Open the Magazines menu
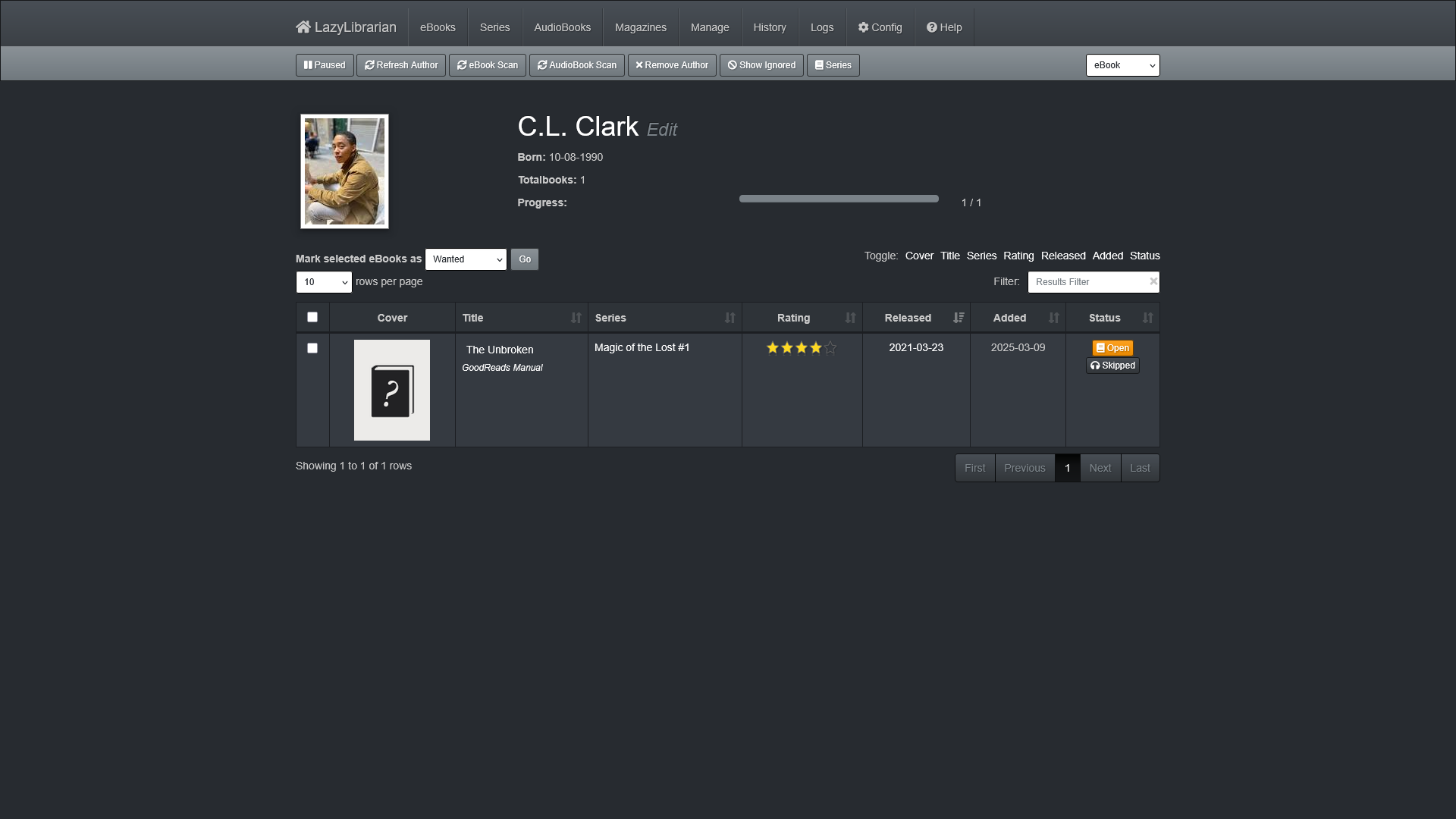 click(641, 27)
